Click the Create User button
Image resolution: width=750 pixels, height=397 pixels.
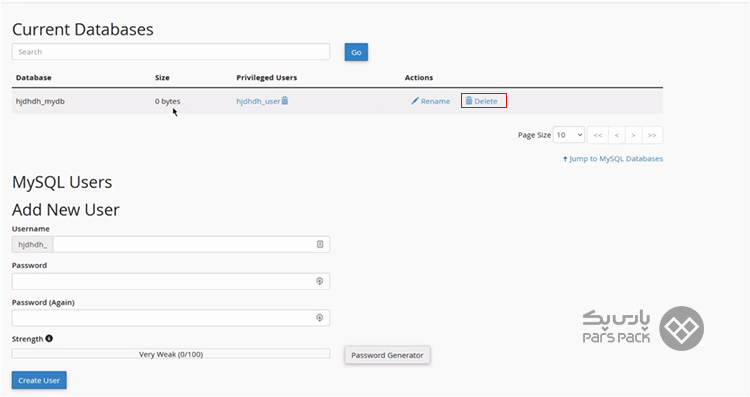tap(39, 380)
